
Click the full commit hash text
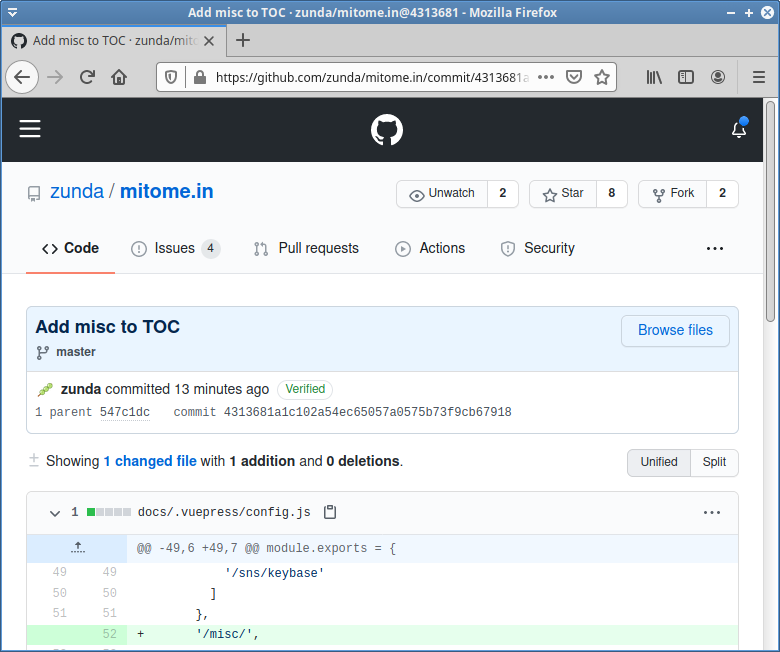tap(368, 412)
